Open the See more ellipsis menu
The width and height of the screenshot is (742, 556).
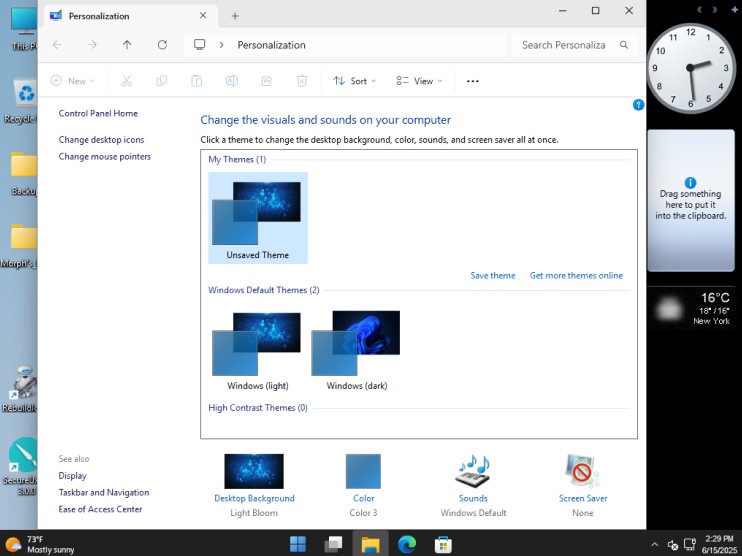(472, 81)
